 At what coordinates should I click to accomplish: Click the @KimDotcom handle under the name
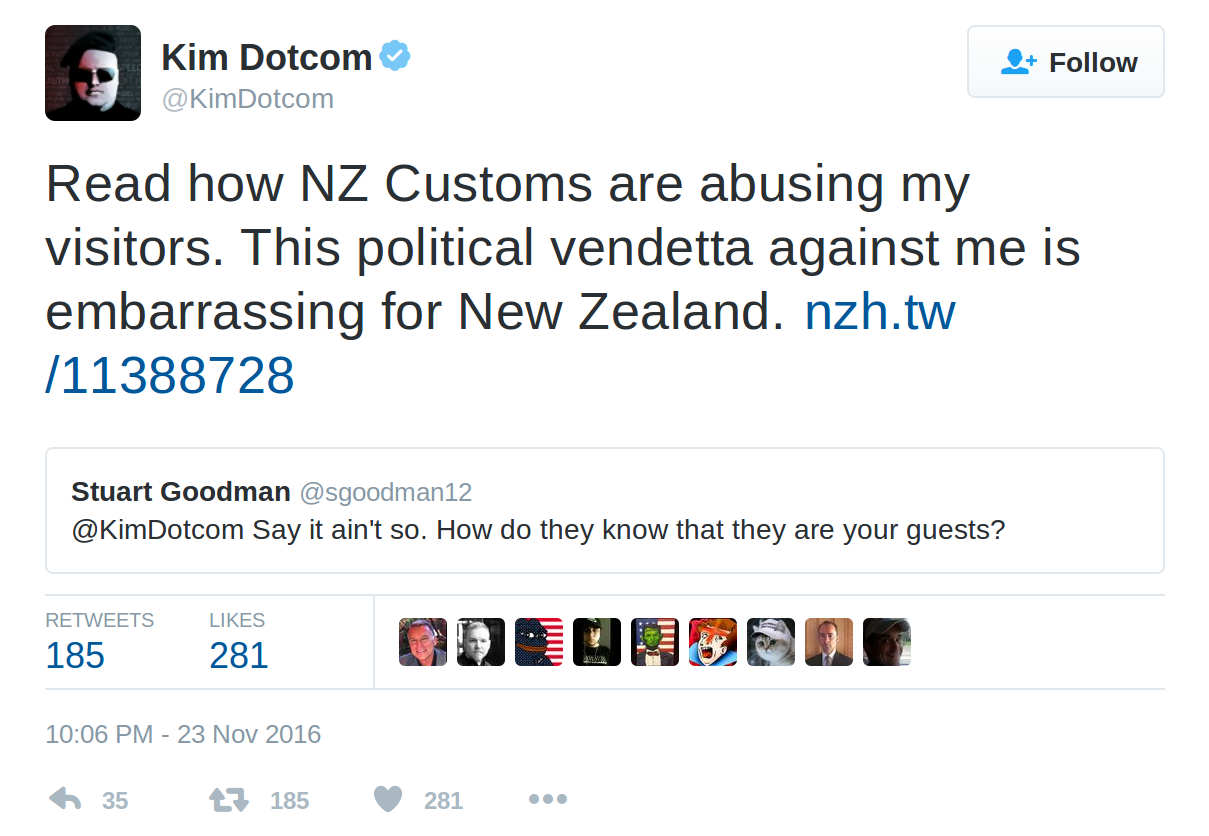coord(247,99)
